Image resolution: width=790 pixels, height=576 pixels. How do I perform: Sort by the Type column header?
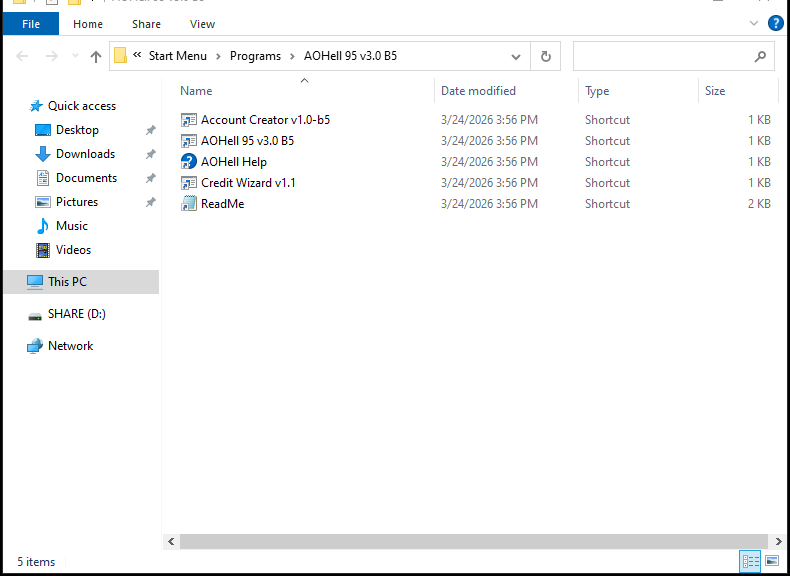click(597, 91)
